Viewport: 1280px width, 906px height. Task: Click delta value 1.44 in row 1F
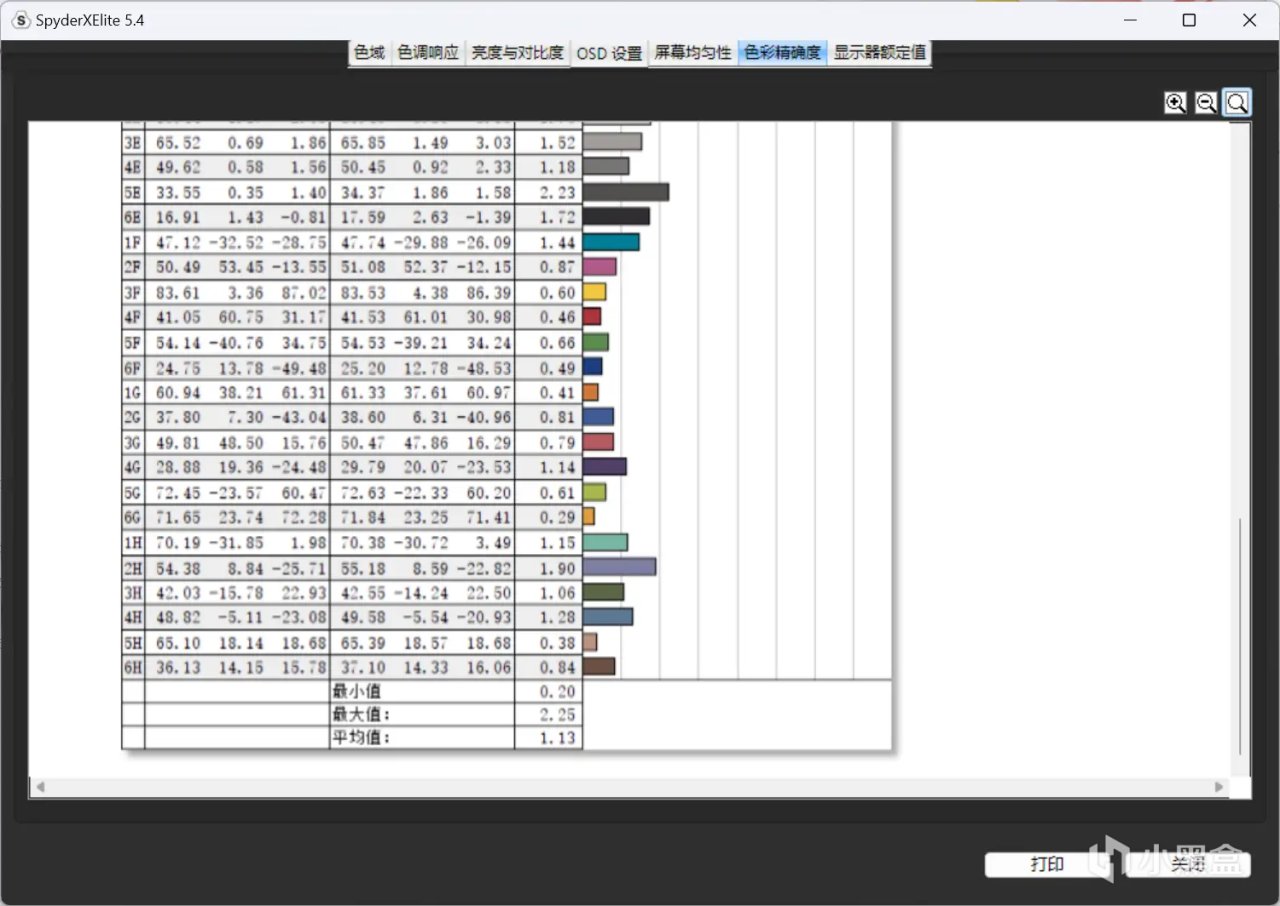556,242
